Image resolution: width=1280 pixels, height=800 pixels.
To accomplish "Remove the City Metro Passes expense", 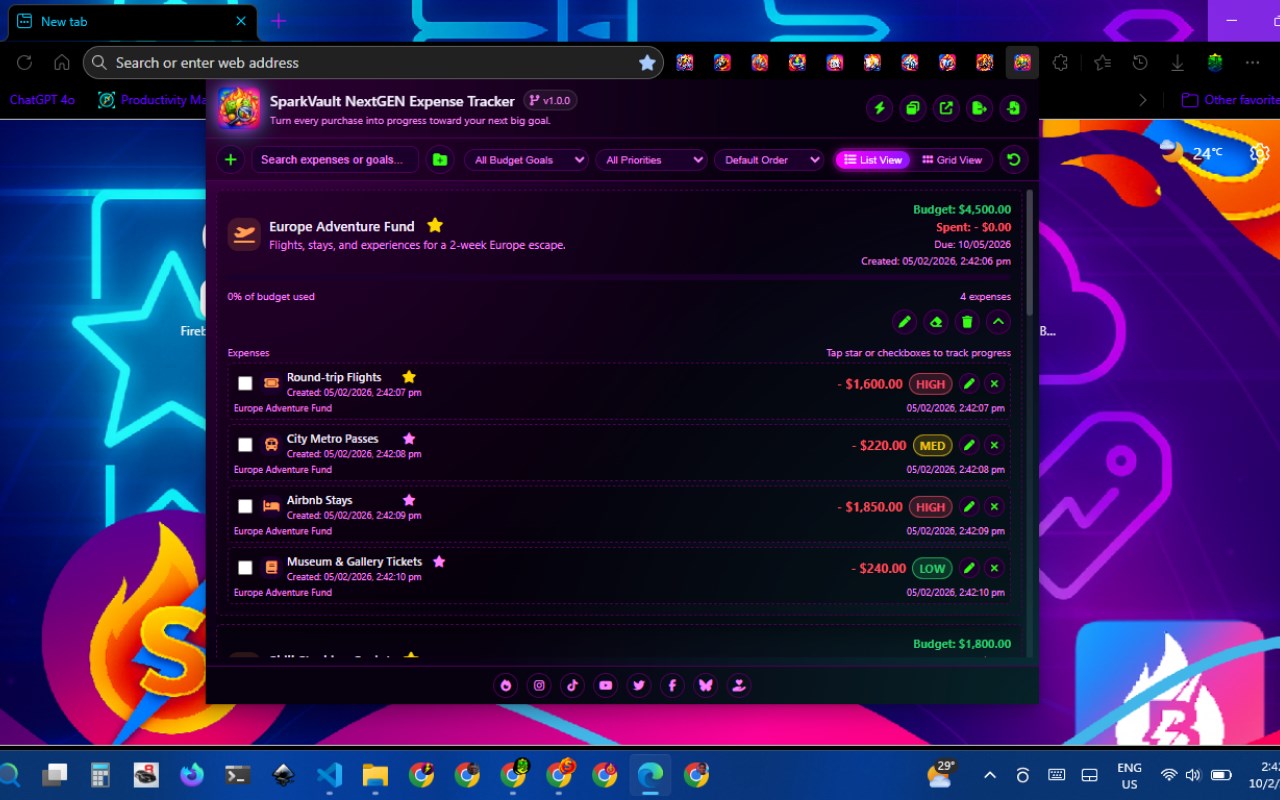I will pyautogui.click(x=994, y=445).
